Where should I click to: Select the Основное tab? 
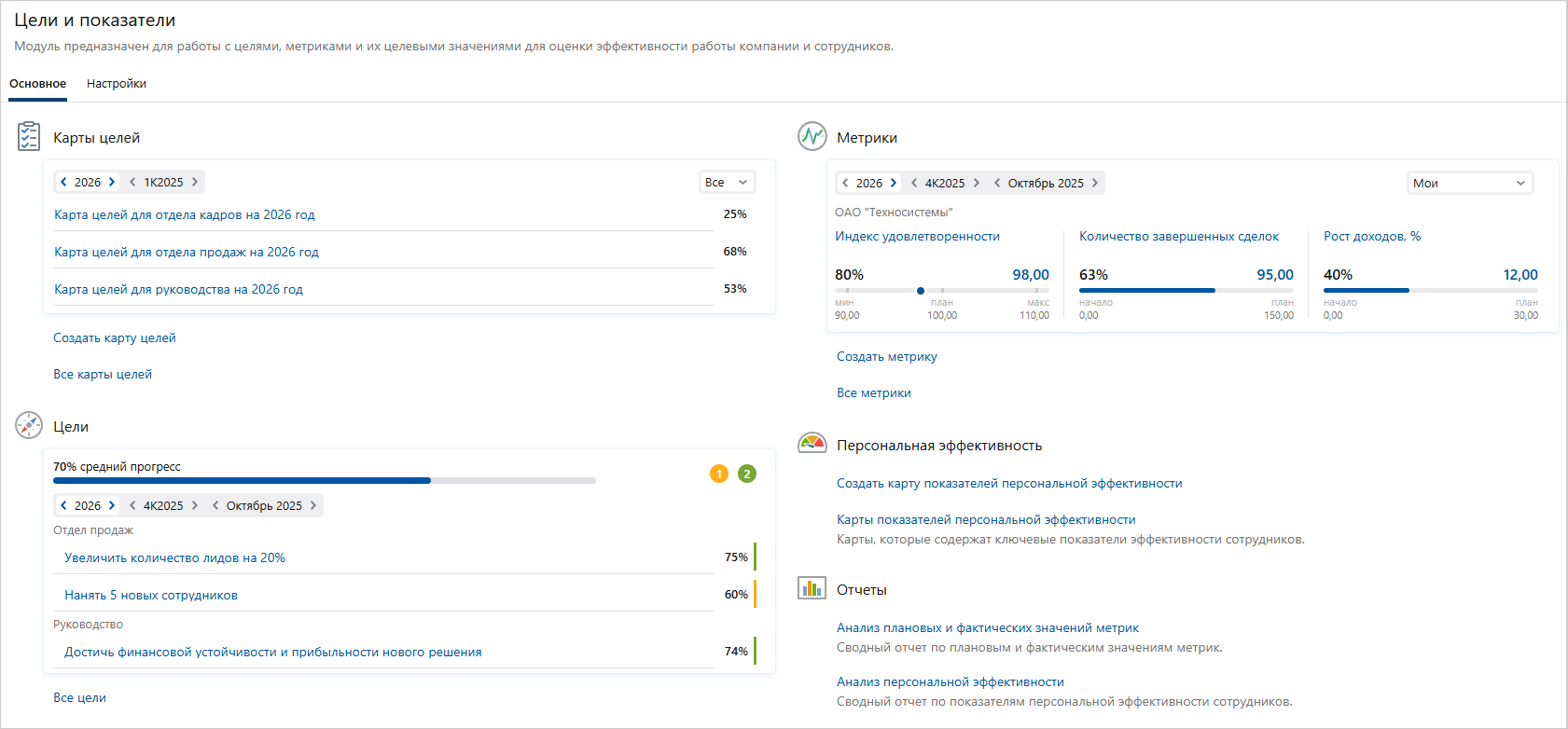[x=38, y=84]
